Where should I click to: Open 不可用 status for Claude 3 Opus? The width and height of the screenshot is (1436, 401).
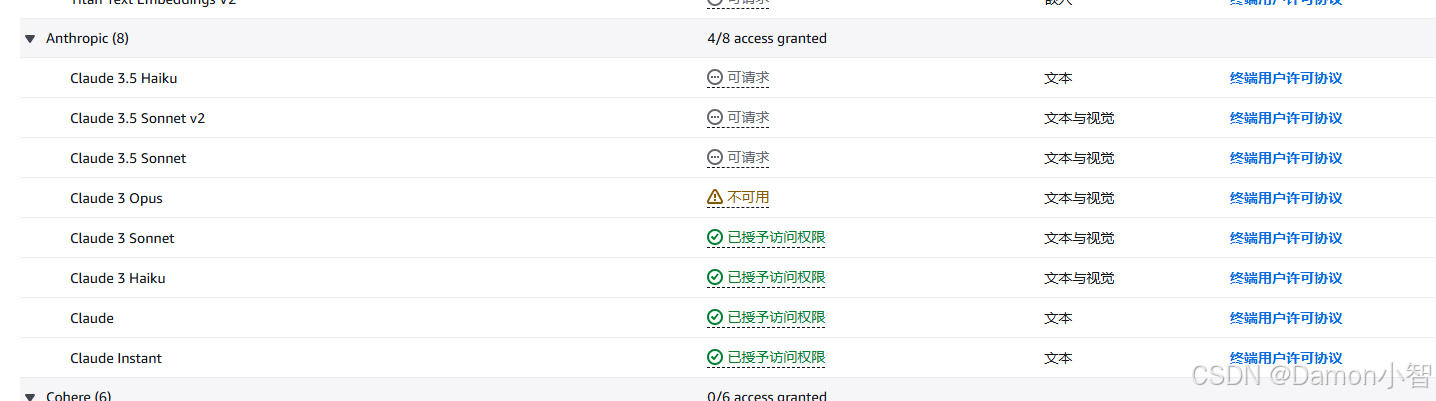point(748,197)
